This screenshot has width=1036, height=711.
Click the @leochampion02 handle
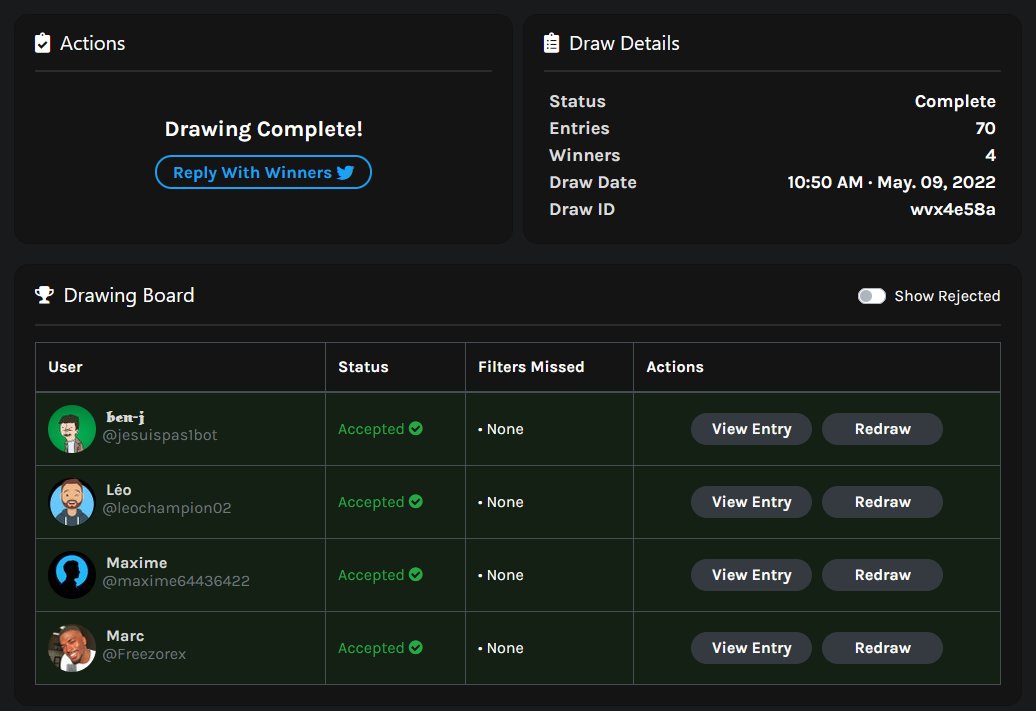tap(167, 508)
